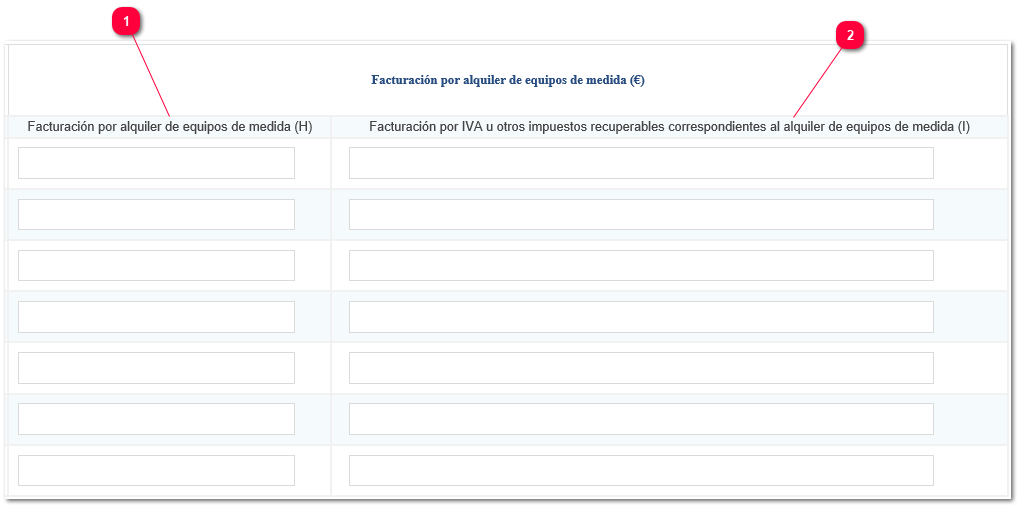
Task: Click title 'Facturación por alquiler de equipos de medida (€)'
Action: click(507, 80)
